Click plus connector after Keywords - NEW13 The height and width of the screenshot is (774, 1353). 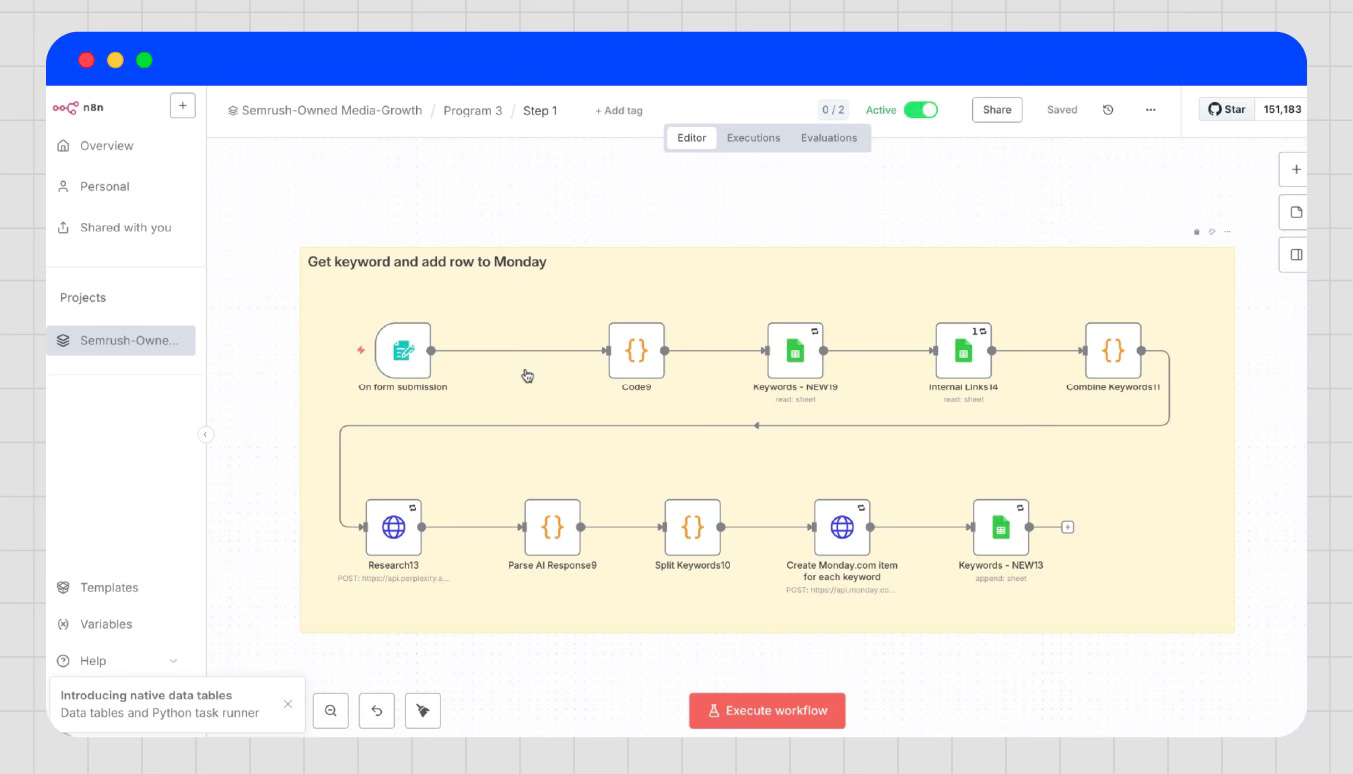click(1067, 527)
